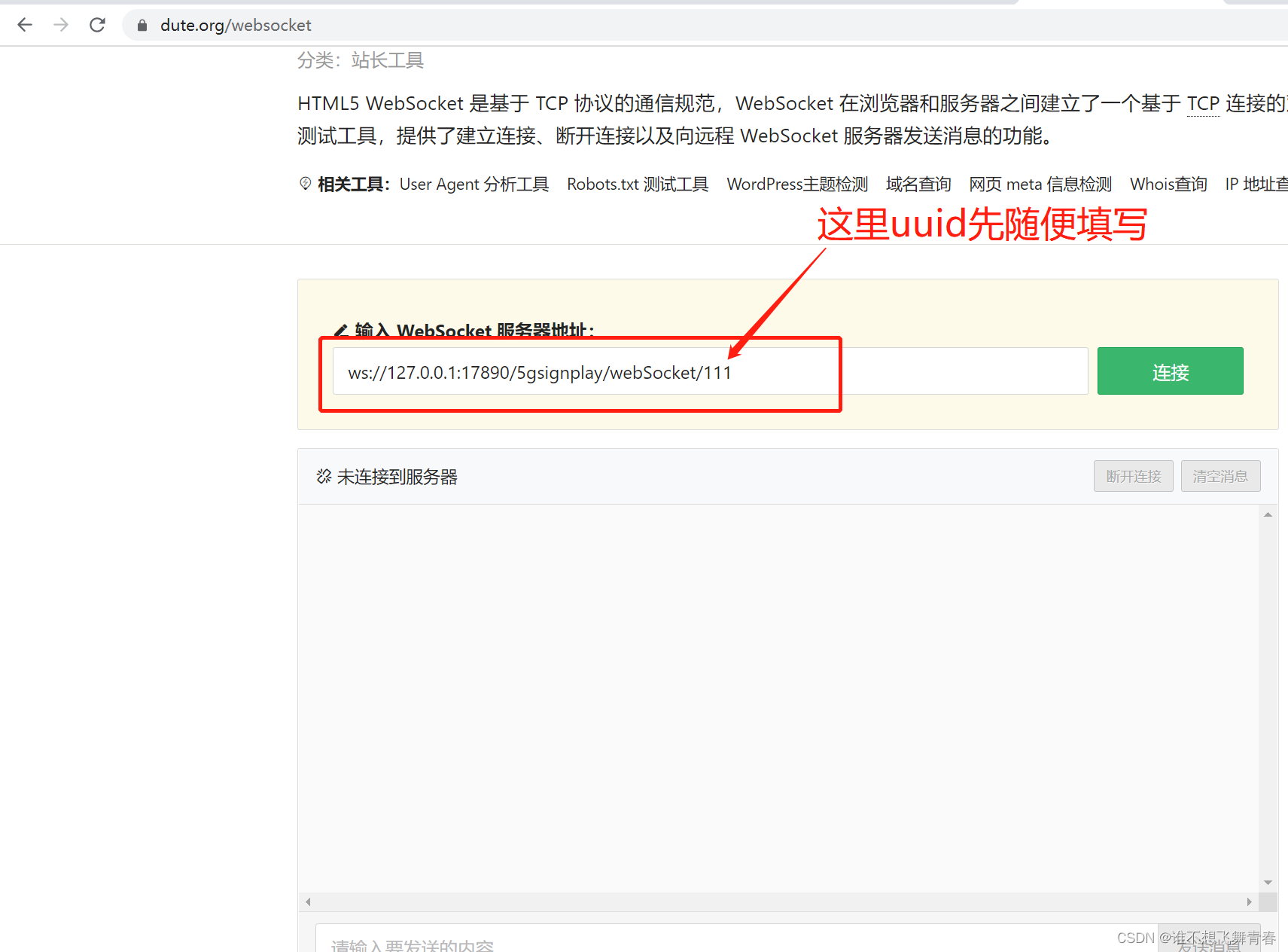
Task: Open Whois查询 link
Action: (x=1168, y=185)
